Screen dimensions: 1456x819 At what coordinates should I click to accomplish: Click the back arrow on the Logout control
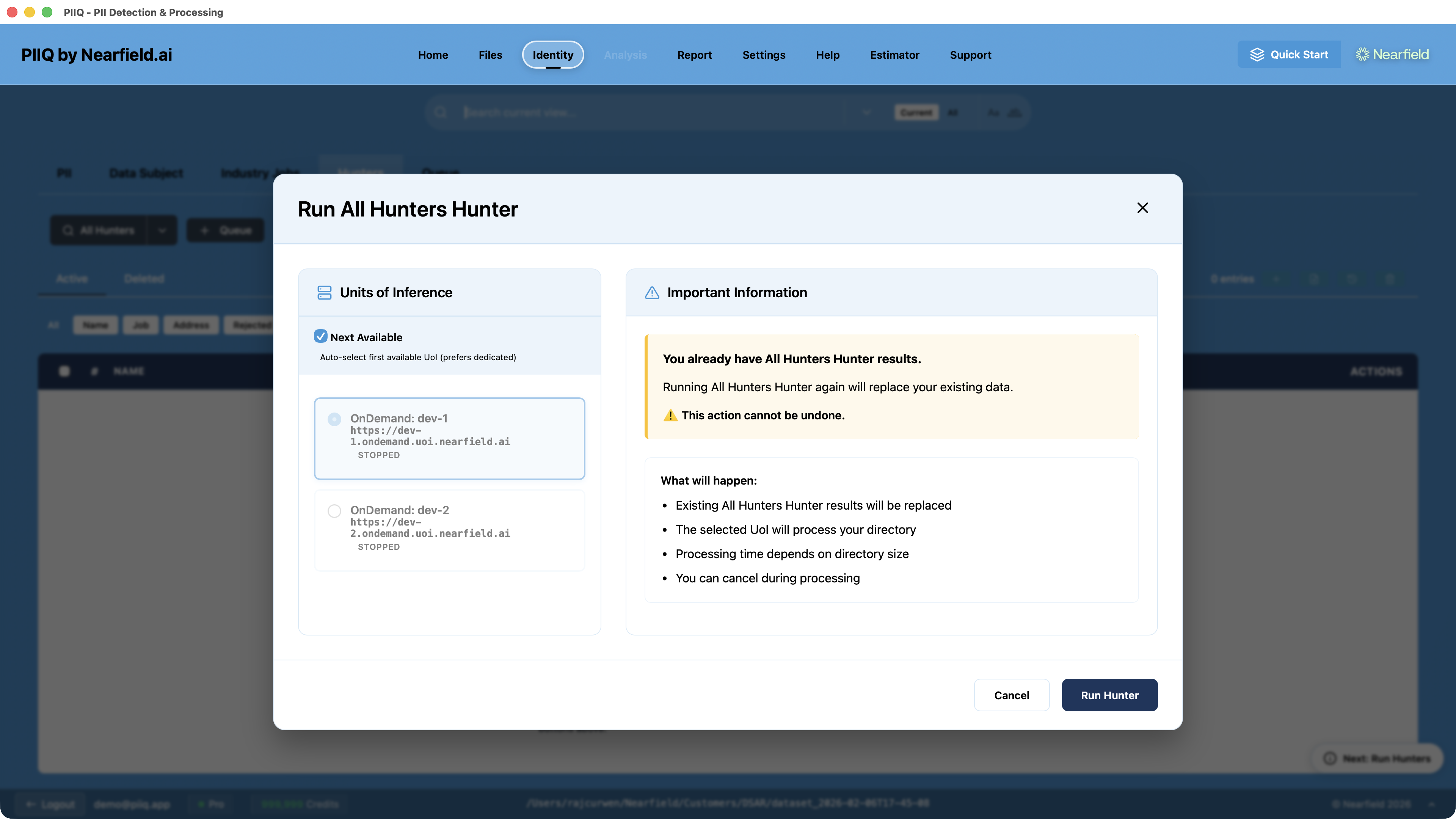30,804
